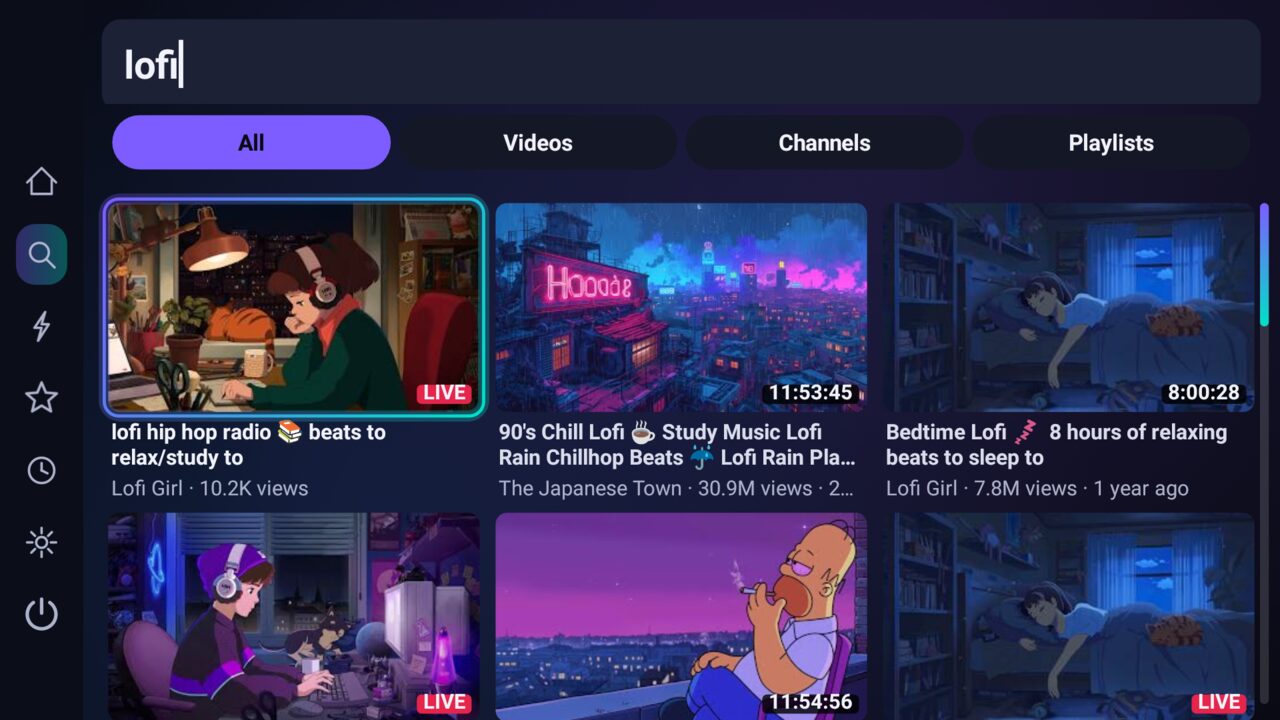
Task: Switch to the Videos filter tab
Action: (538, 143)
